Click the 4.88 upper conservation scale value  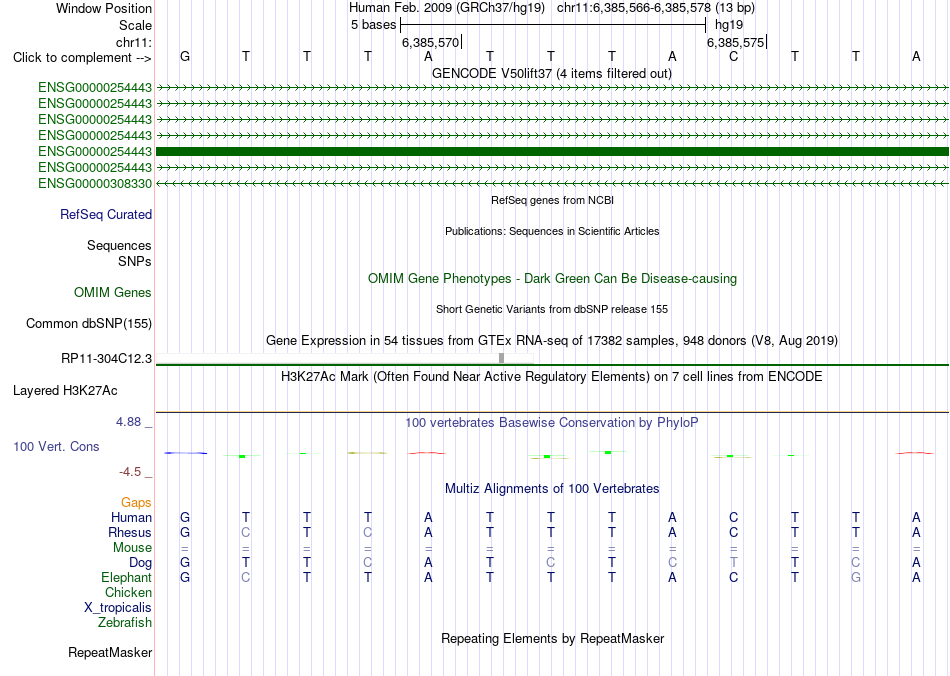tap(128, 422)
